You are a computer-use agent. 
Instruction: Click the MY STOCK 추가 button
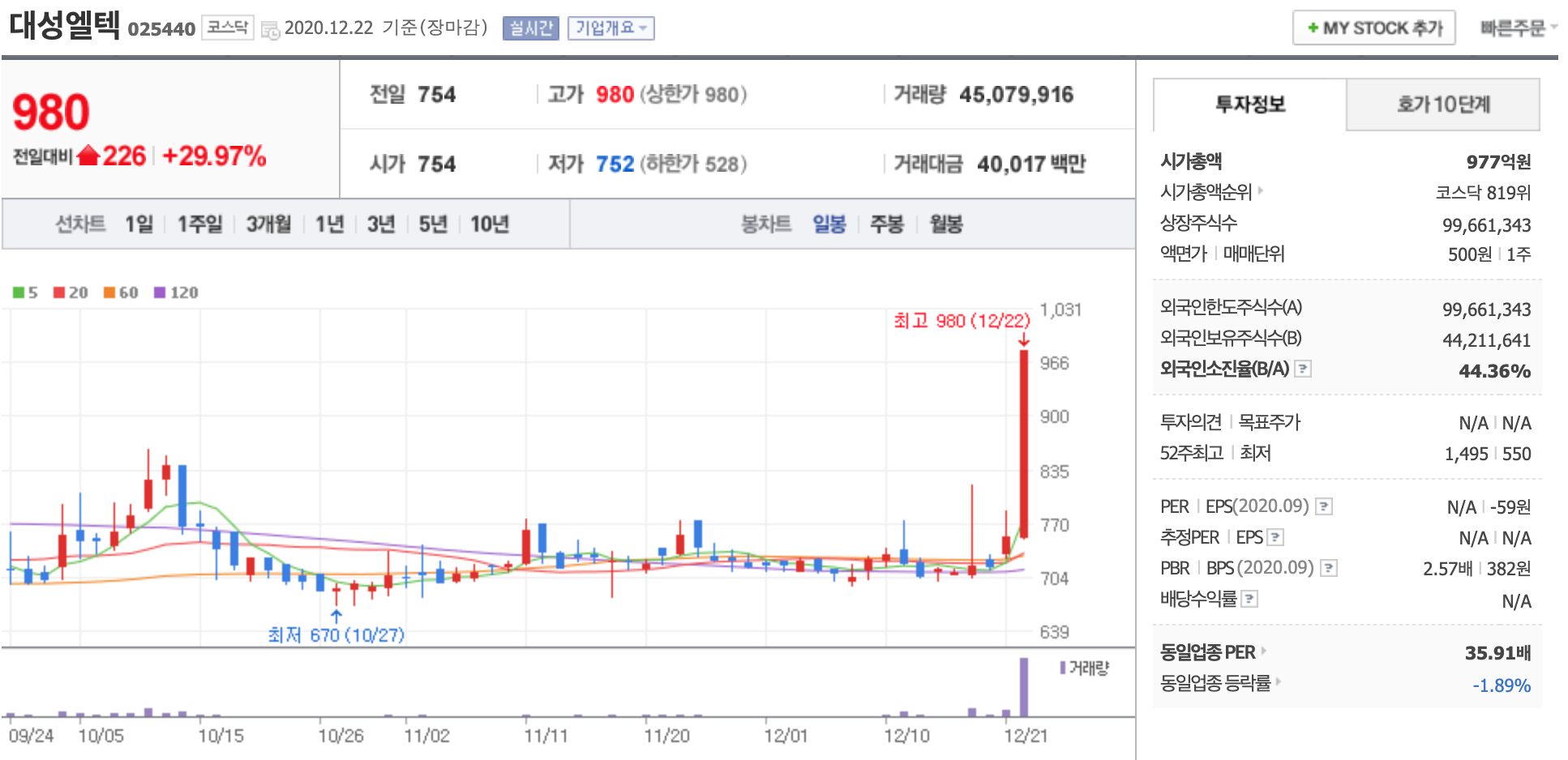pos(1374,28)
